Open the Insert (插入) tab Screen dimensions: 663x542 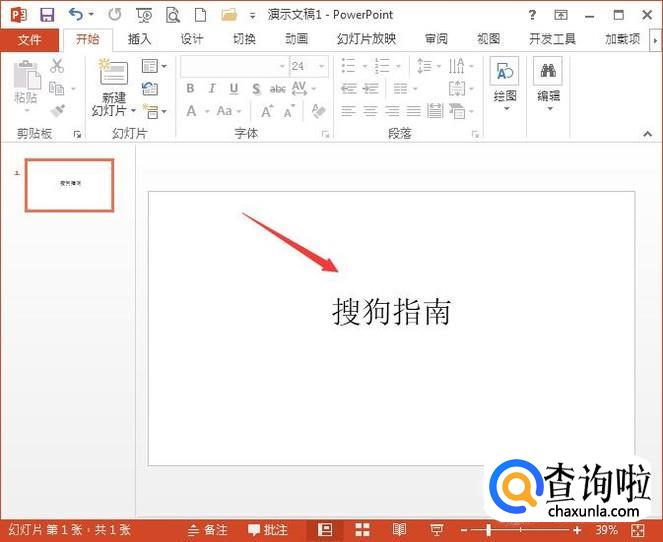point(140,39)
